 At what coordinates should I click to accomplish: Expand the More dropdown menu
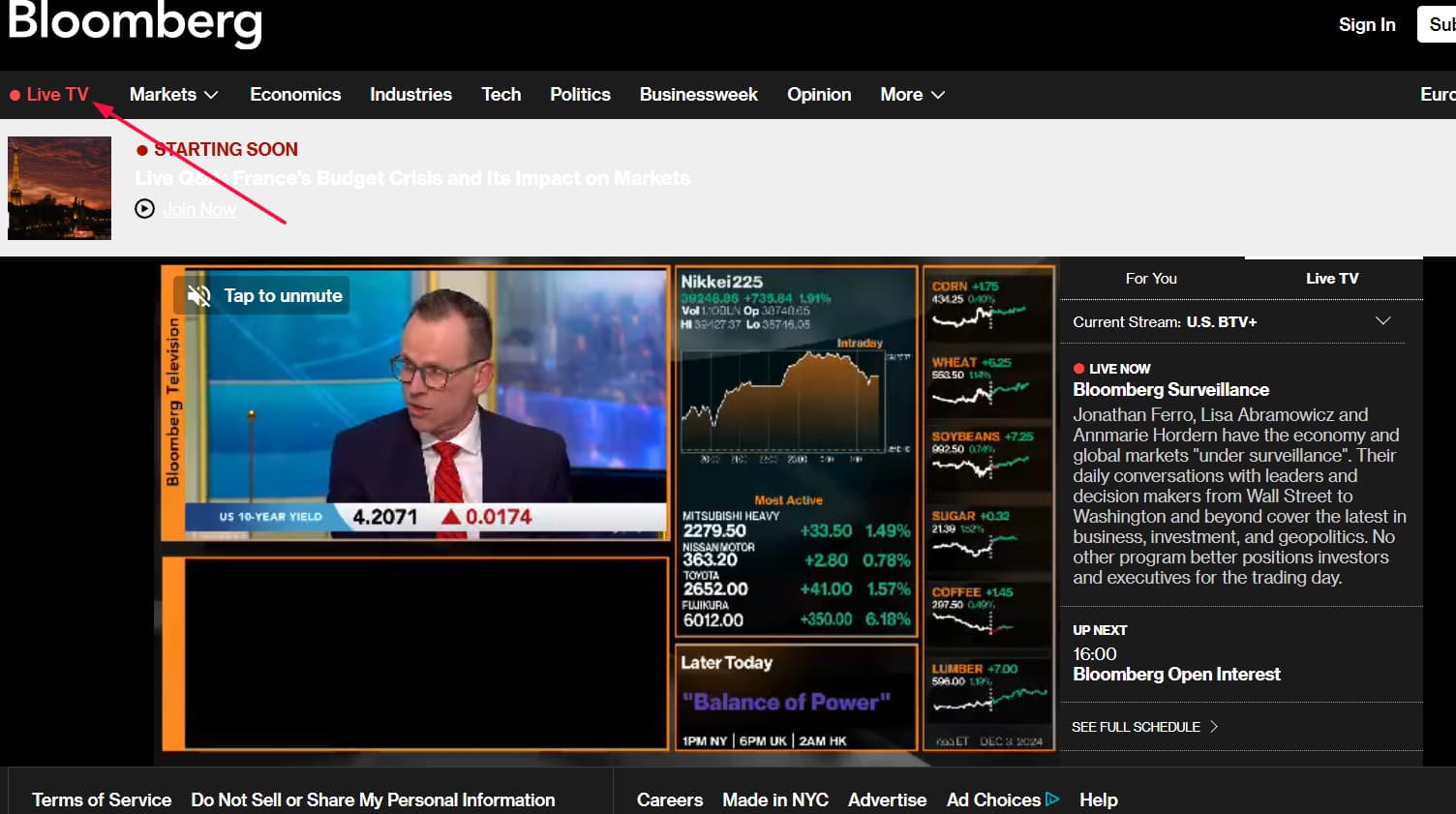913,94
